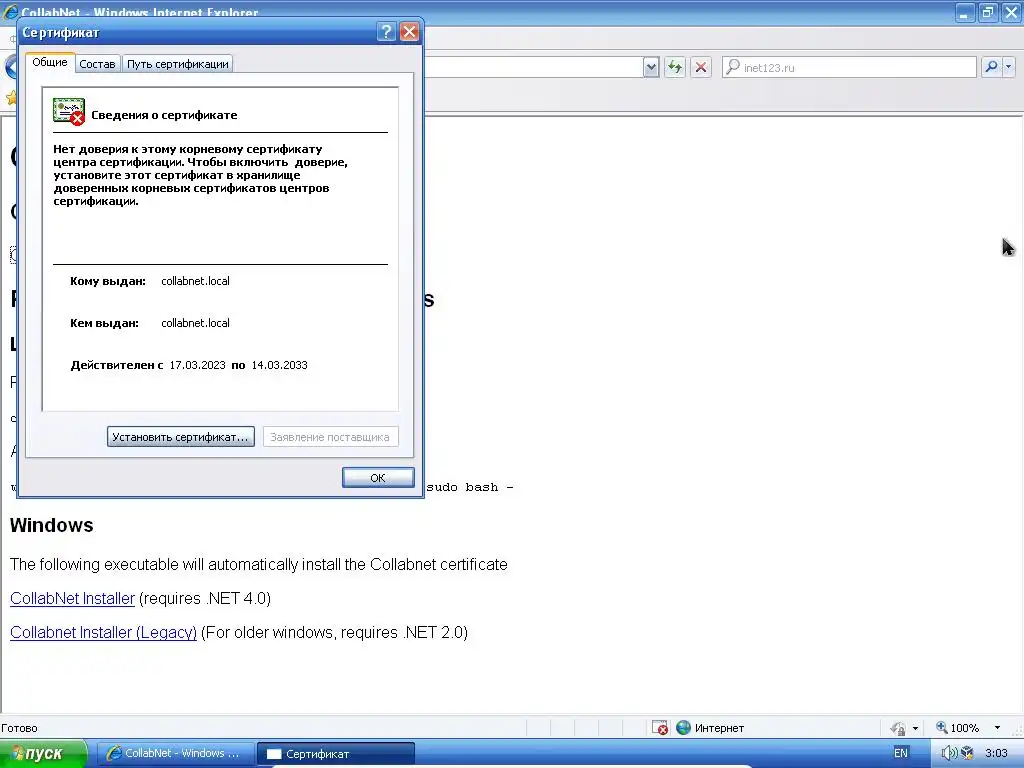Open the zoom dropdown arrow

[997, 728]
